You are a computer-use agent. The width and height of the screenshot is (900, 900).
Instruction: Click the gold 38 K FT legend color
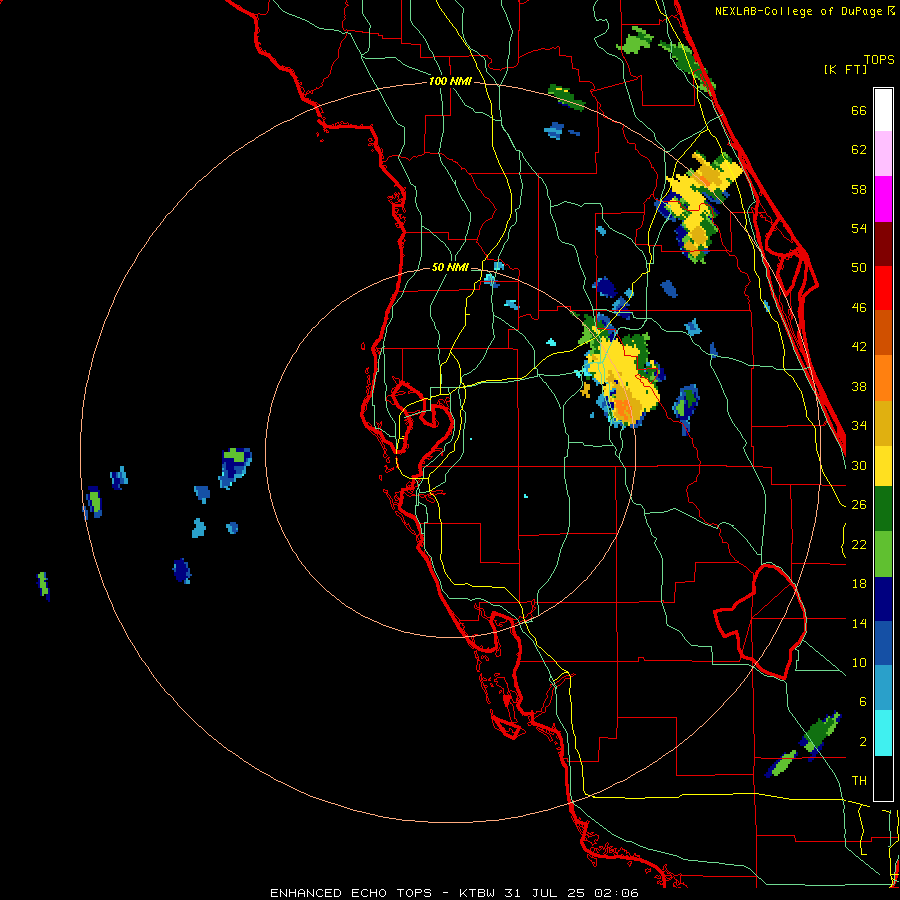click(x=883, y=423)
